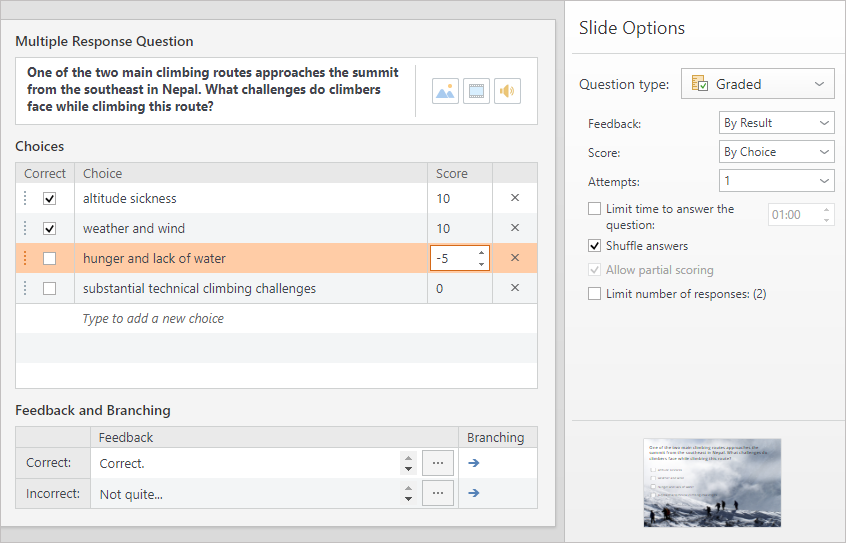846x543 pixels.
Task: Add audio to the question
Action: [507, 91]
